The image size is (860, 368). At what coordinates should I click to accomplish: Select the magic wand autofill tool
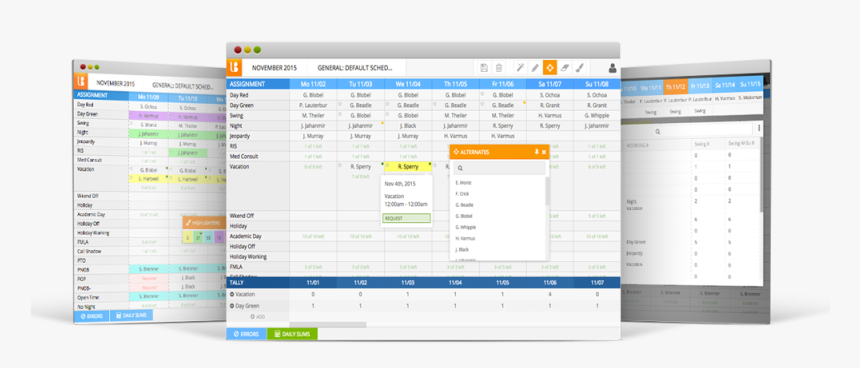click(520, 68)
